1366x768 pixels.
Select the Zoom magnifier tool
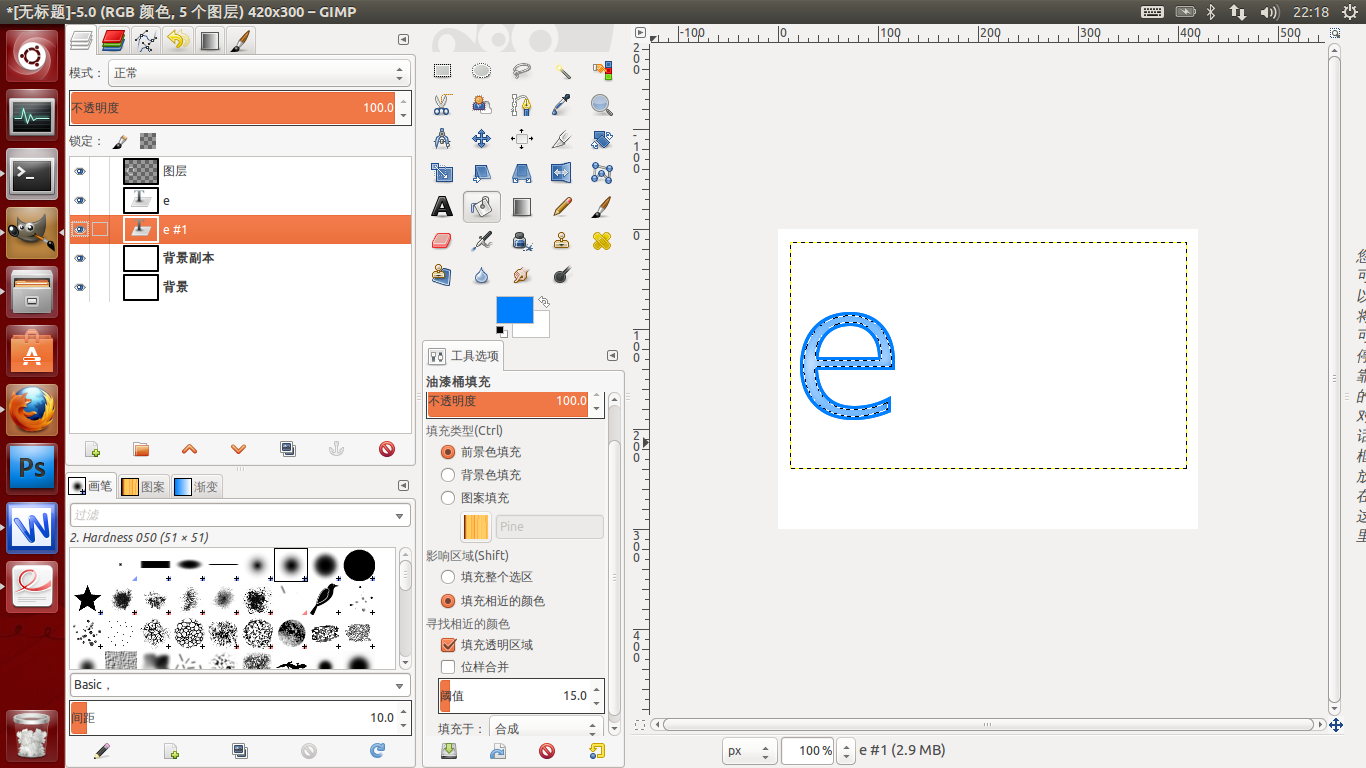601,105
